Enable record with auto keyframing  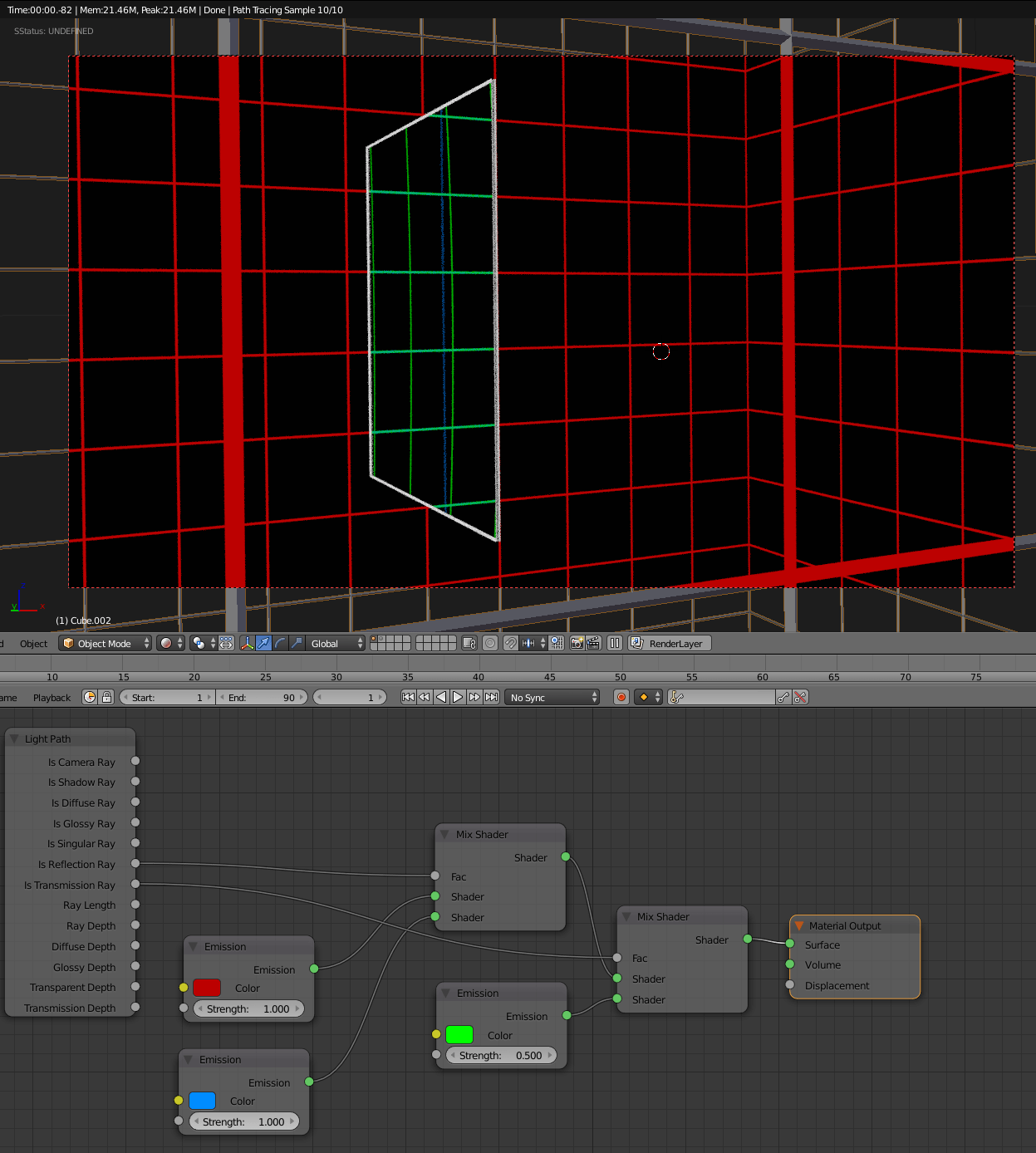tap(621, 697)
